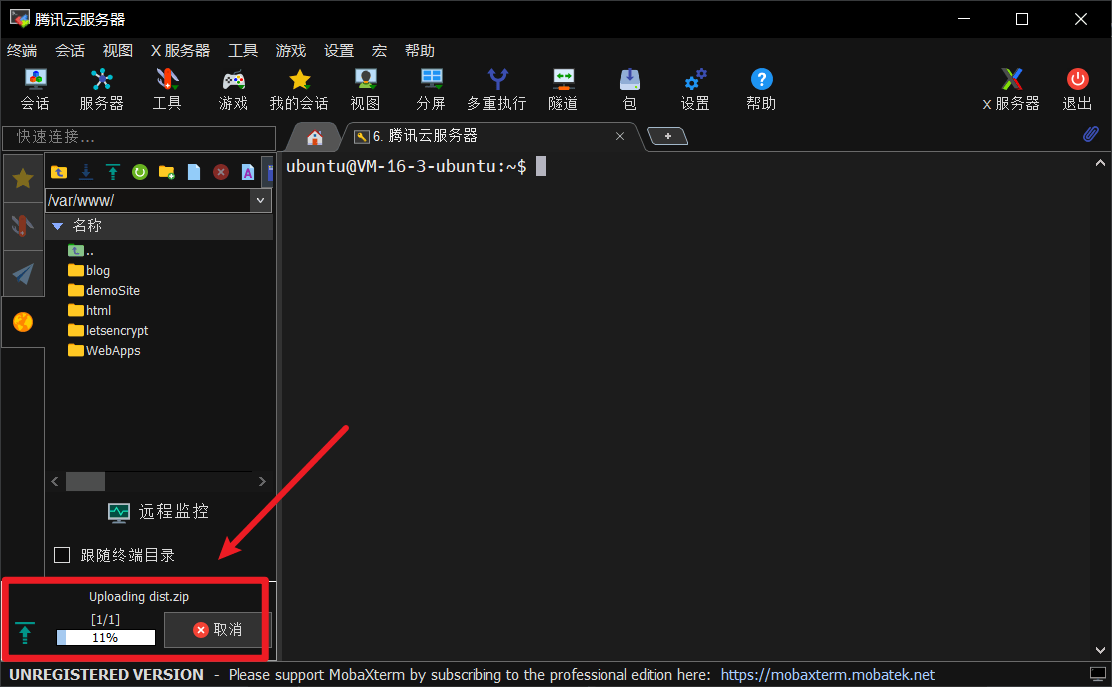This screenshot has height=687, width=1112.
Task: Open the 设置 menu in menu bar
Action: coord(339,50)
